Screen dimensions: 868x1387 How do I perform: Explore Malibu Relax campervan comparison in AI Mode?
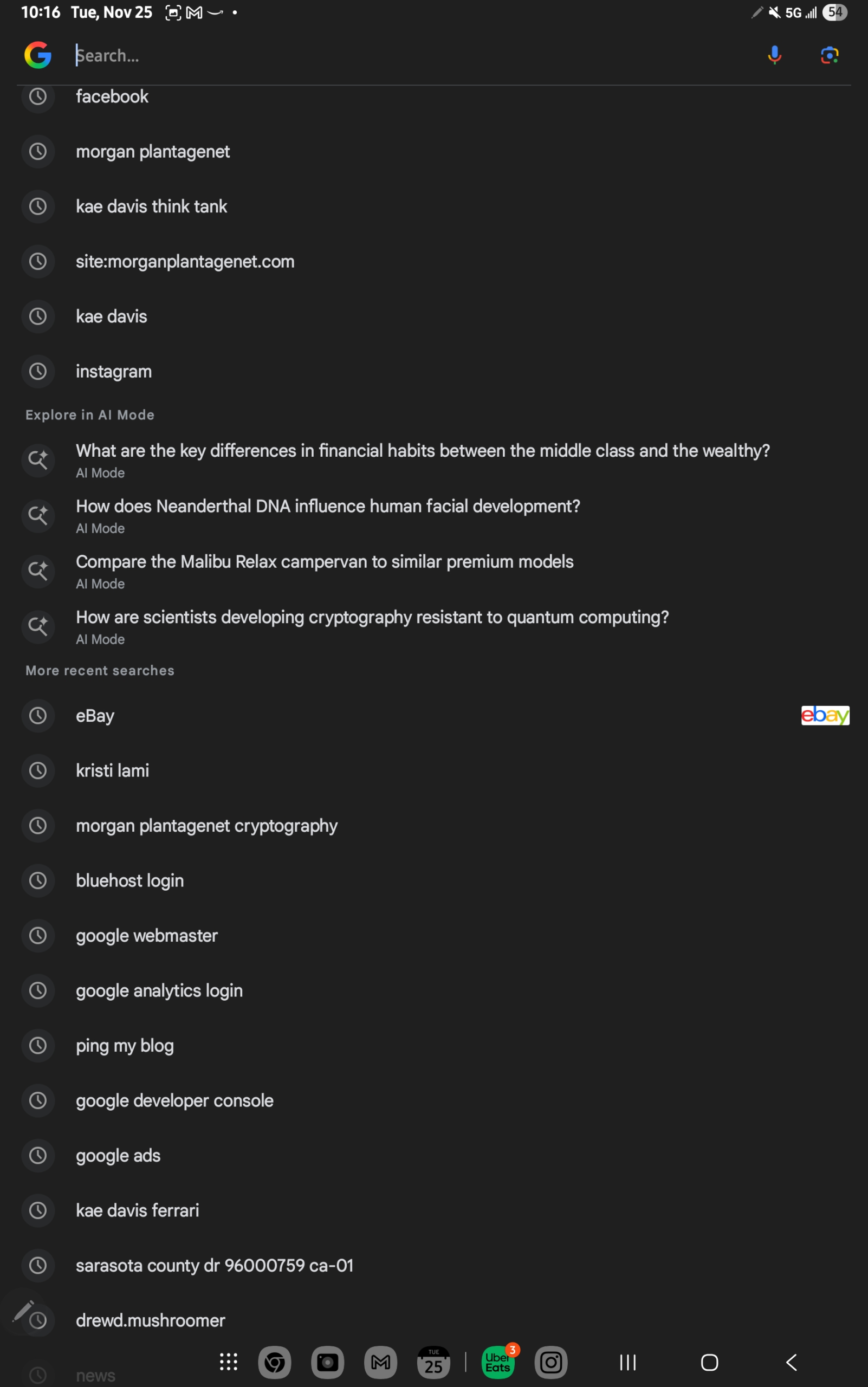[325, 562]
